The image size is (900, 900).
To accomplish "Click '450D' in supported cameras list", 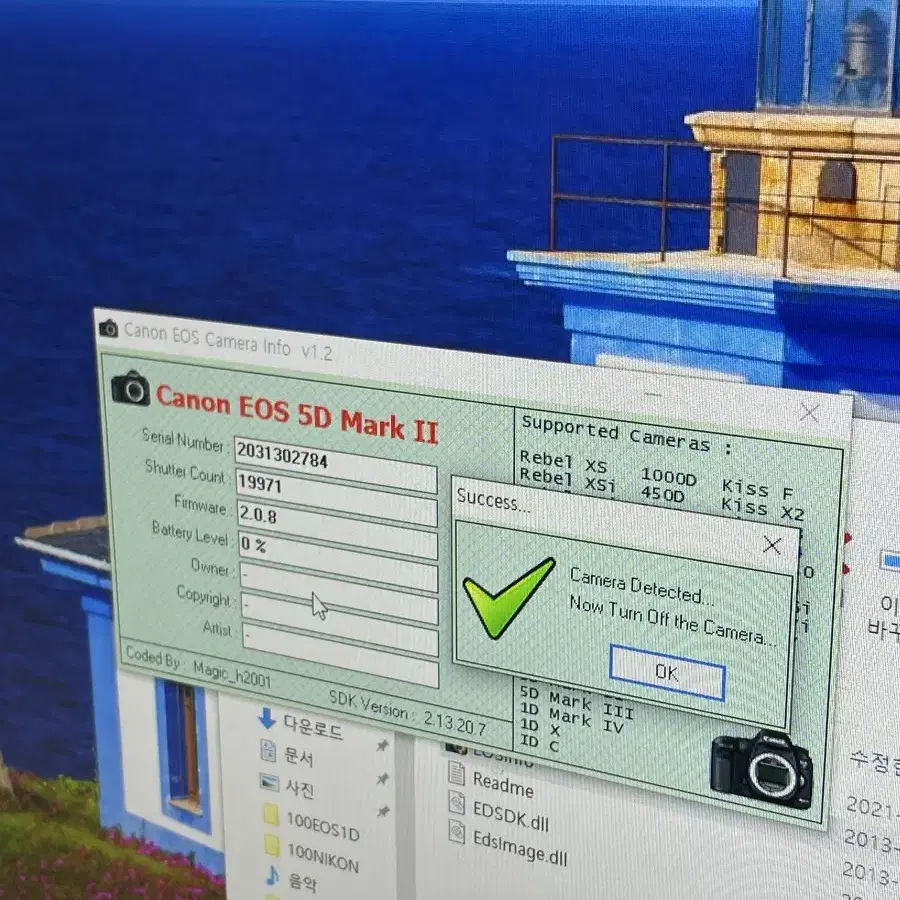I will click(662, 494).
